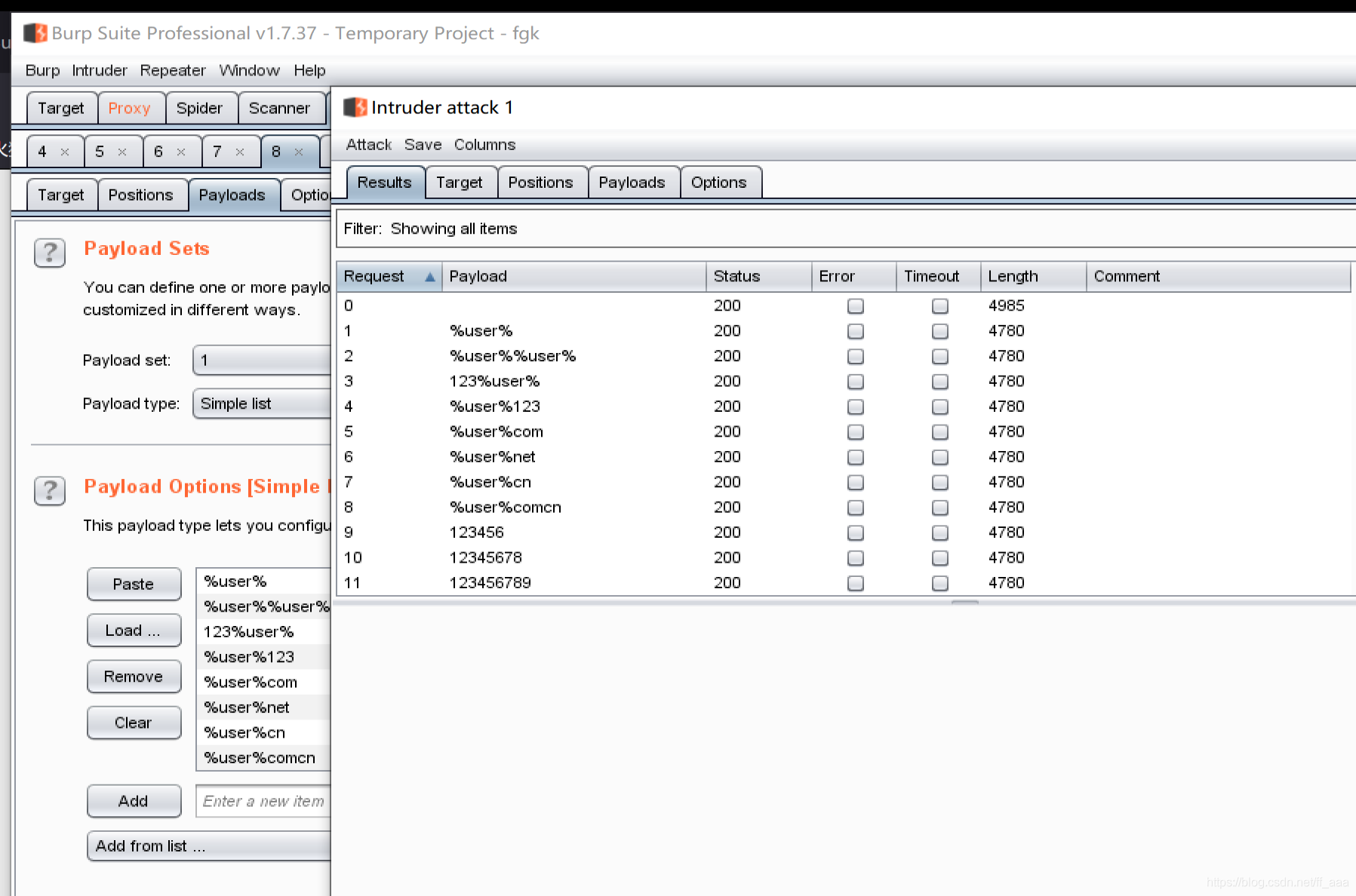Toggle Error checkbox for 123456 payload row

click(855, 532)
